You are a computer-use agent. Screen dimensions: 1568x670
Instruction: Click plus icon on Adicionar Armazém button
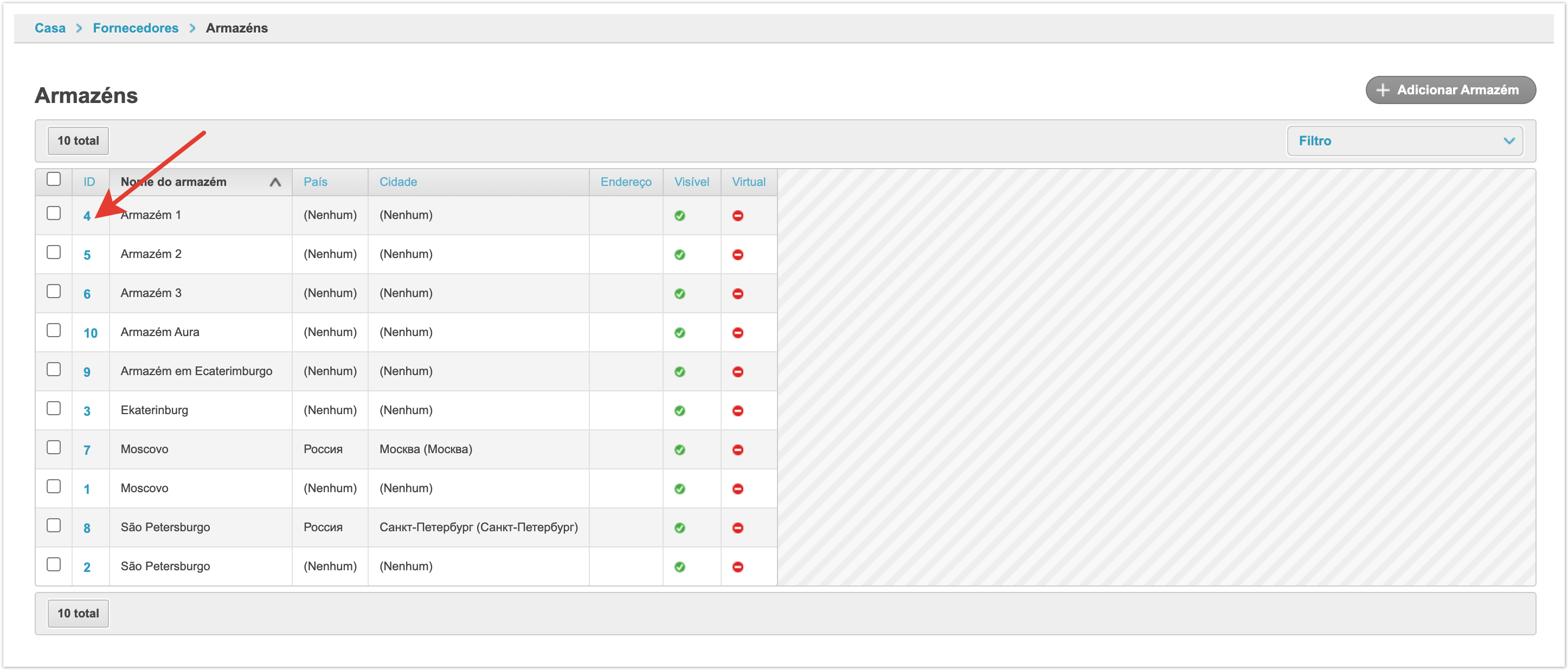(1383, 90)
